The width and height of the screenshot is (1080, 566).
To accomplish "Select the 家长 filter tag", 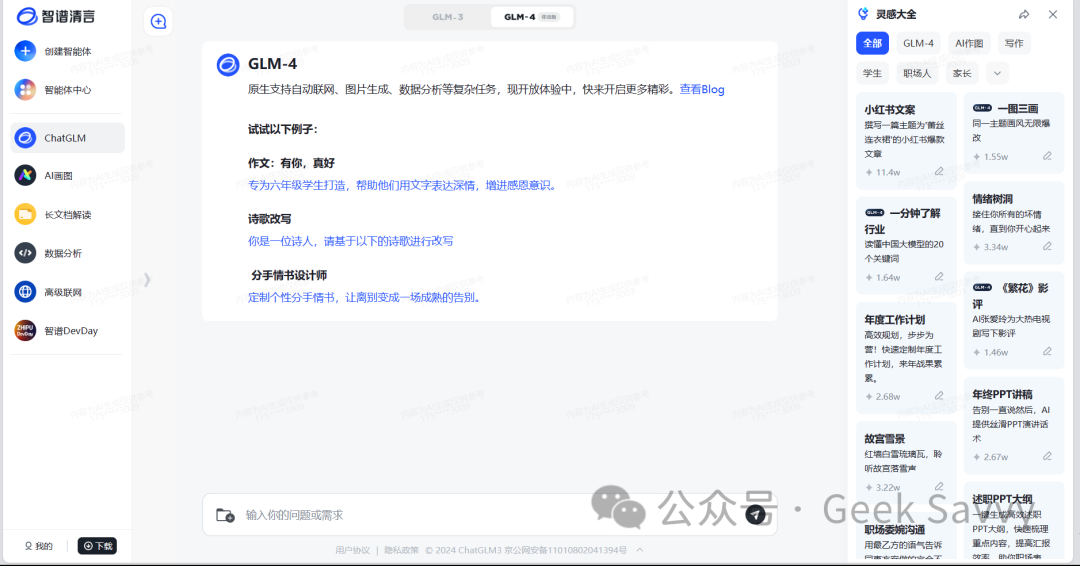I will click(962, 73).
